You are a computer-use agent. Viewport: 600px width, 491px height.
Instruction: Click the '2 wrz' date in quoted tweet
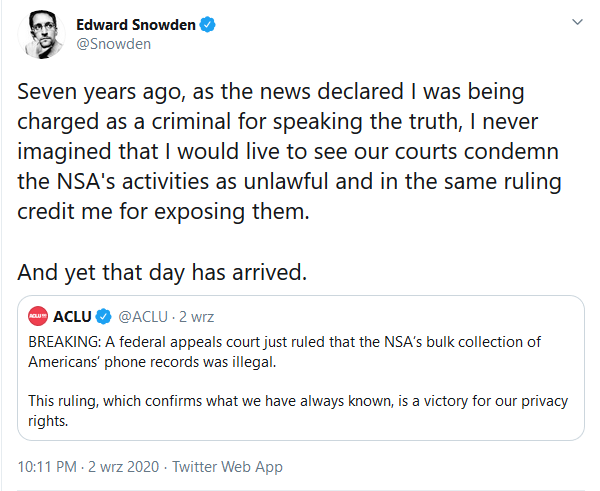coord(195,317)
